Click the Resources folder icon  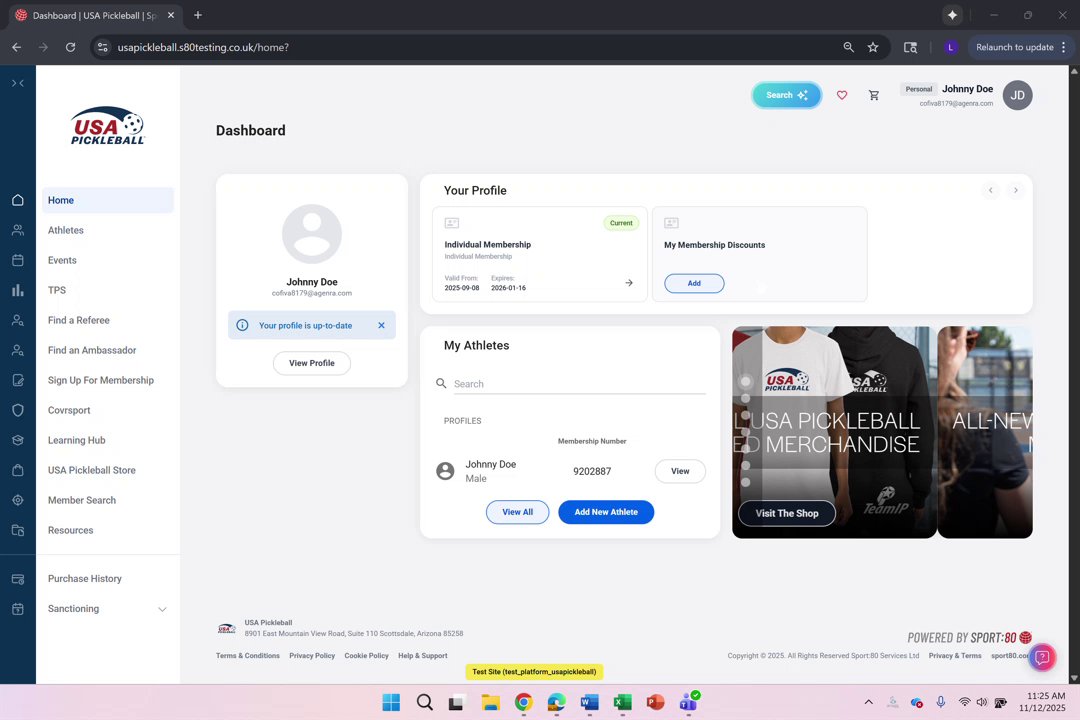click(x=18, y=530)
